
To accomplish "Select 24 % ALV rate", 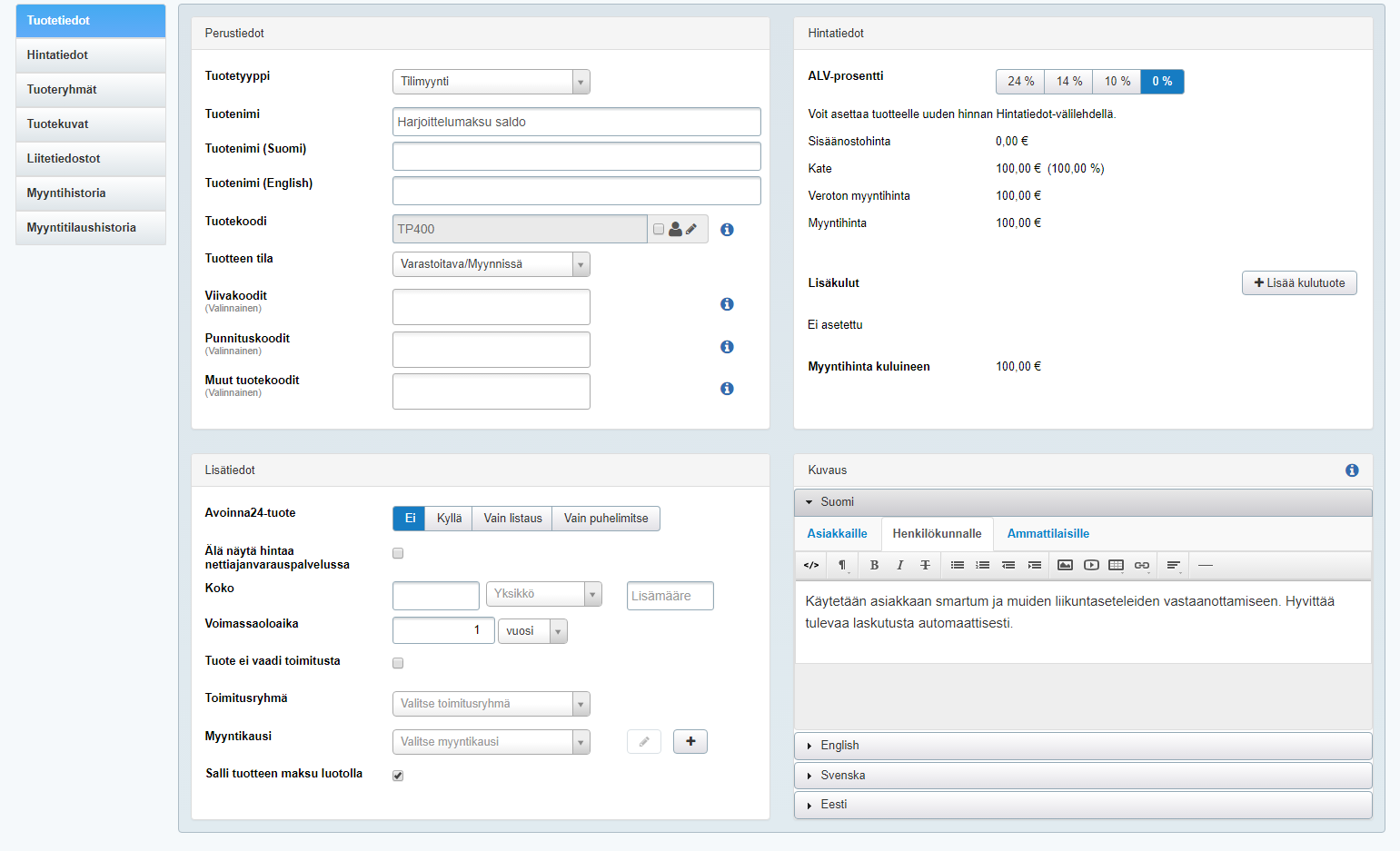I will 1020,82.
